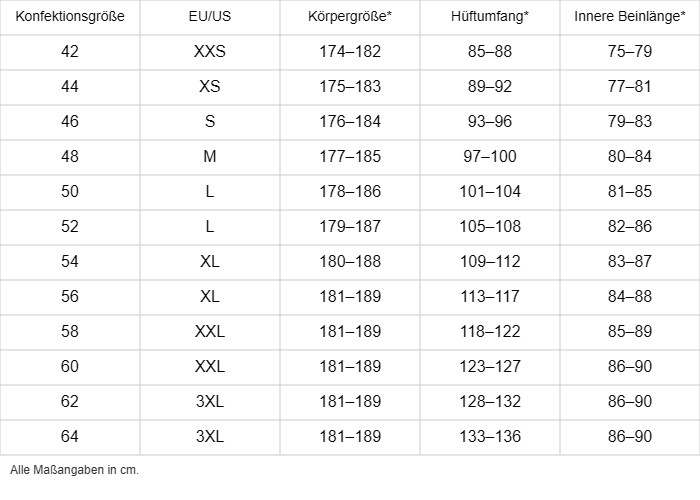Click the body height value 174–182
700x500 pixels.
350,52
